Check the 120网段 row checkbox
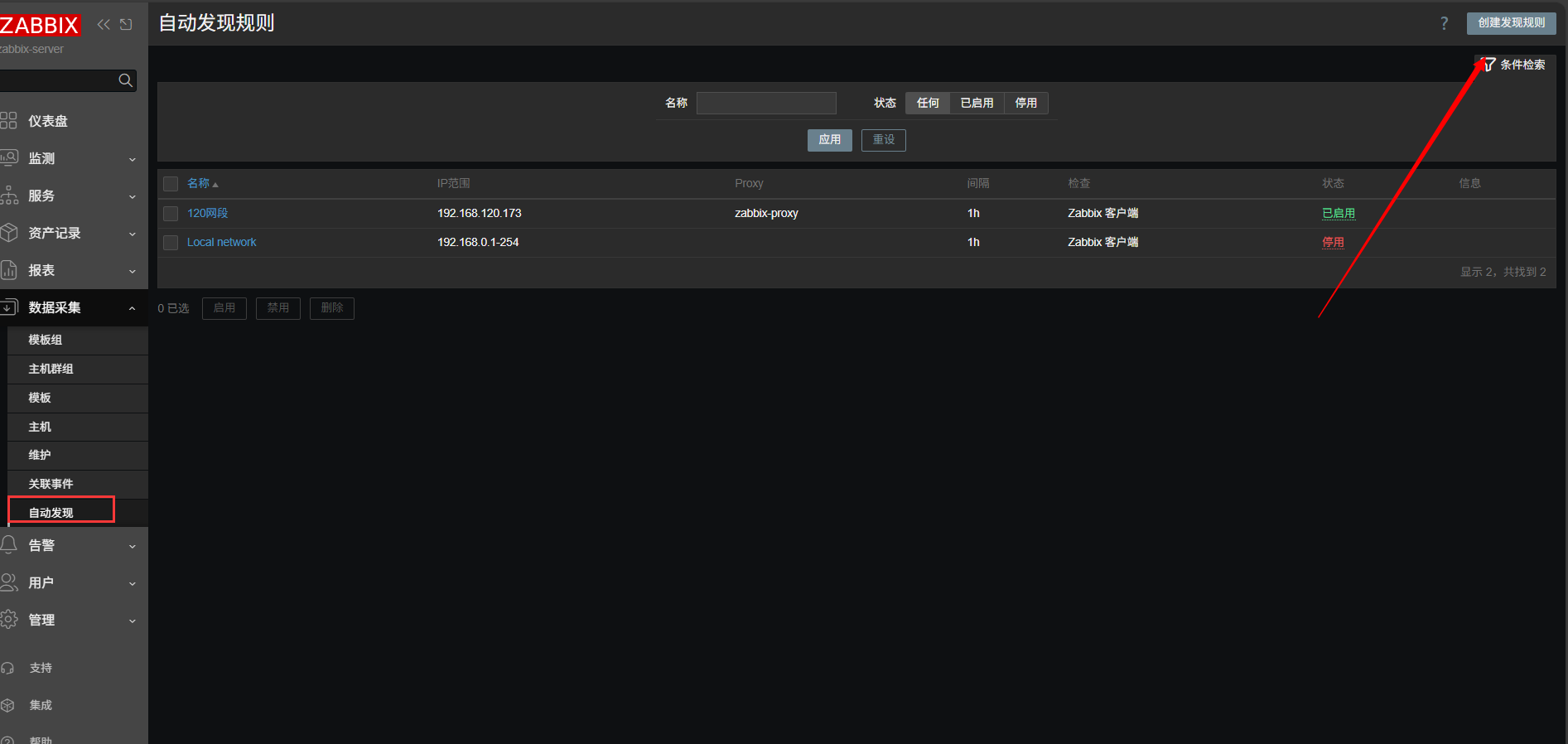Viewport: 1568px width, 744px height. click(x=171, y=214)
